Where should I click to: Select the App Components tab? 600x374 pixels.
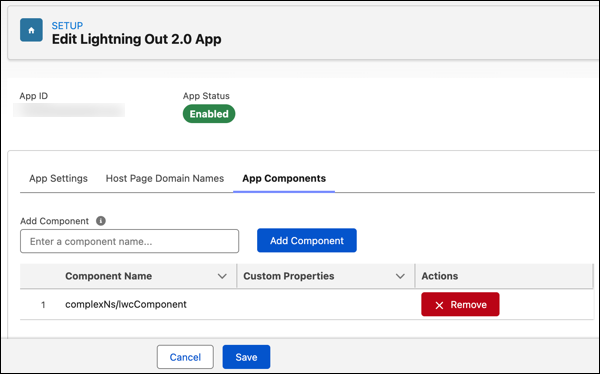(x=284, y=178)
